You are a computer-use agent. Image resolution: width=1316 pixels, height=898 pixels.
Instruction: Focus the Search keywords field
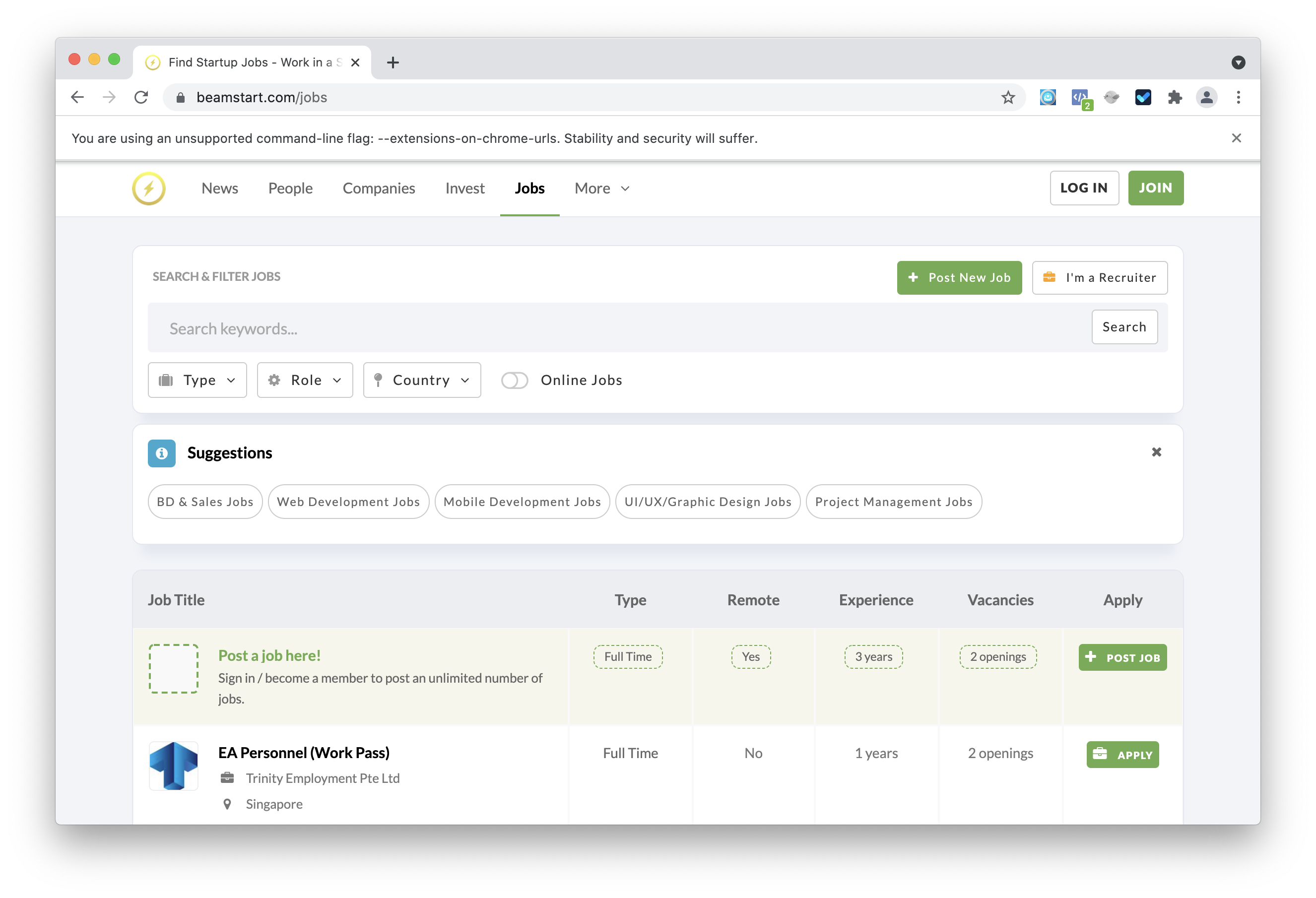(617, 328)
